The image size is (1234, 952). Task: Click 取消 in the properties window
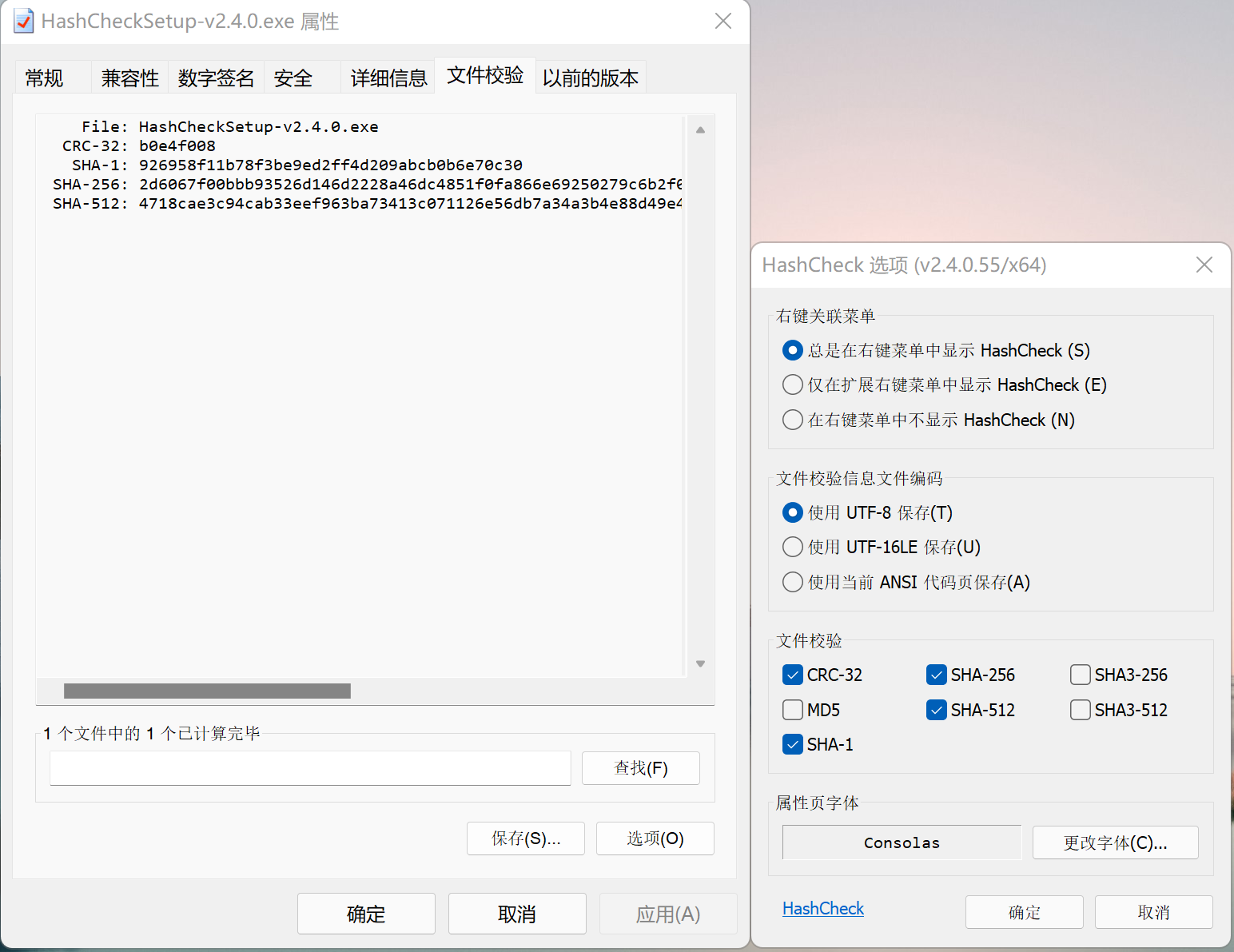click(x=517, y=914)
